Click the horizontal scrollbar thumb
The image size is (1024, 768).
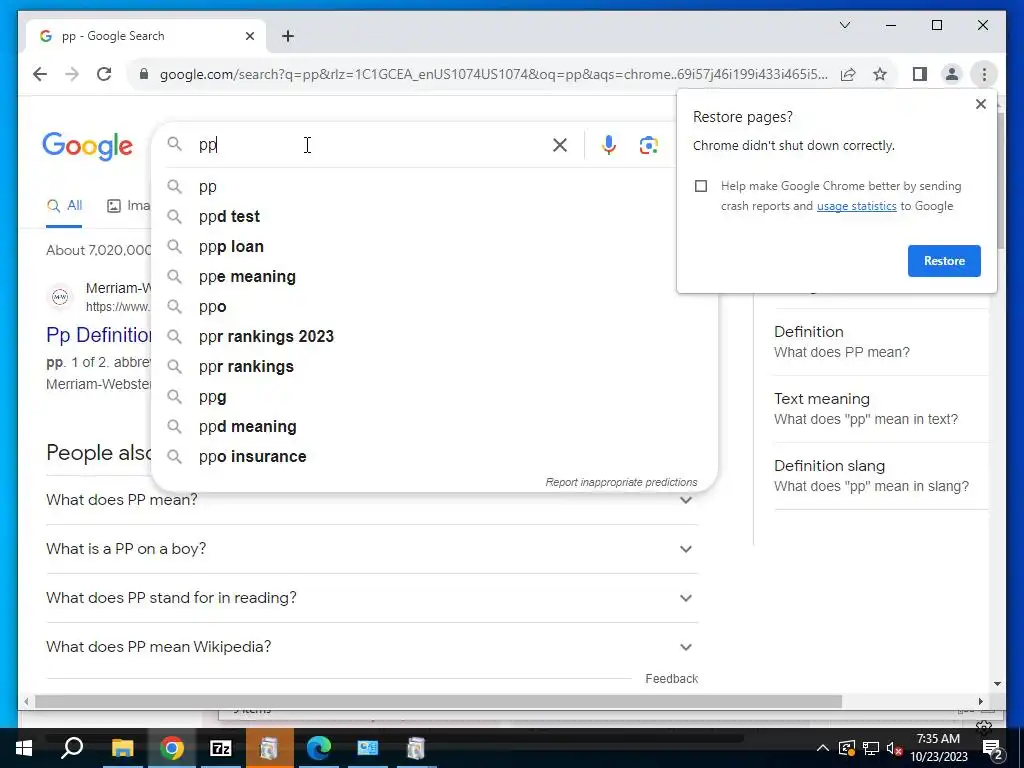coord(438,701)
